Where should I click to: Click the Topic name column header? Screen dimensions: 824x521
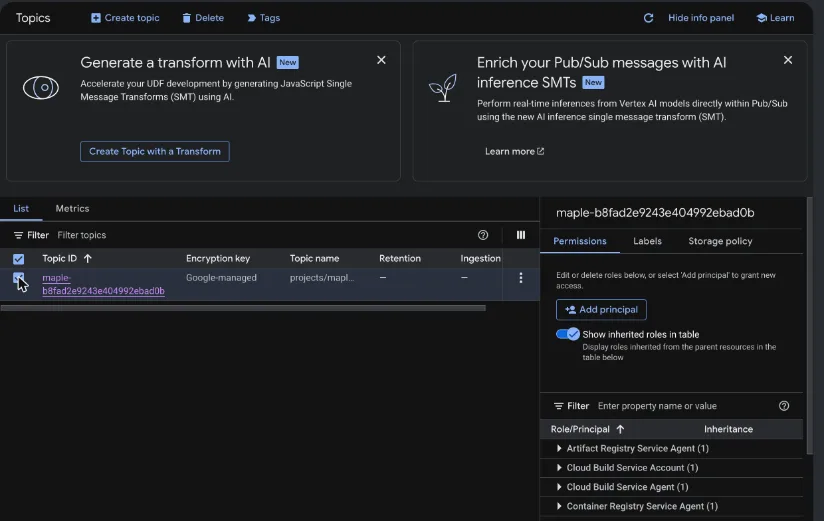coord(314,258)
